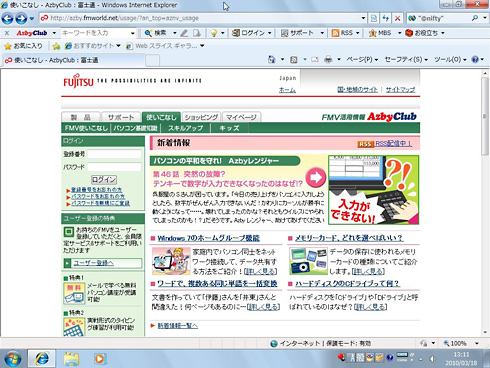
Task: Click the パスワード input field
Action: pos(114,167)
